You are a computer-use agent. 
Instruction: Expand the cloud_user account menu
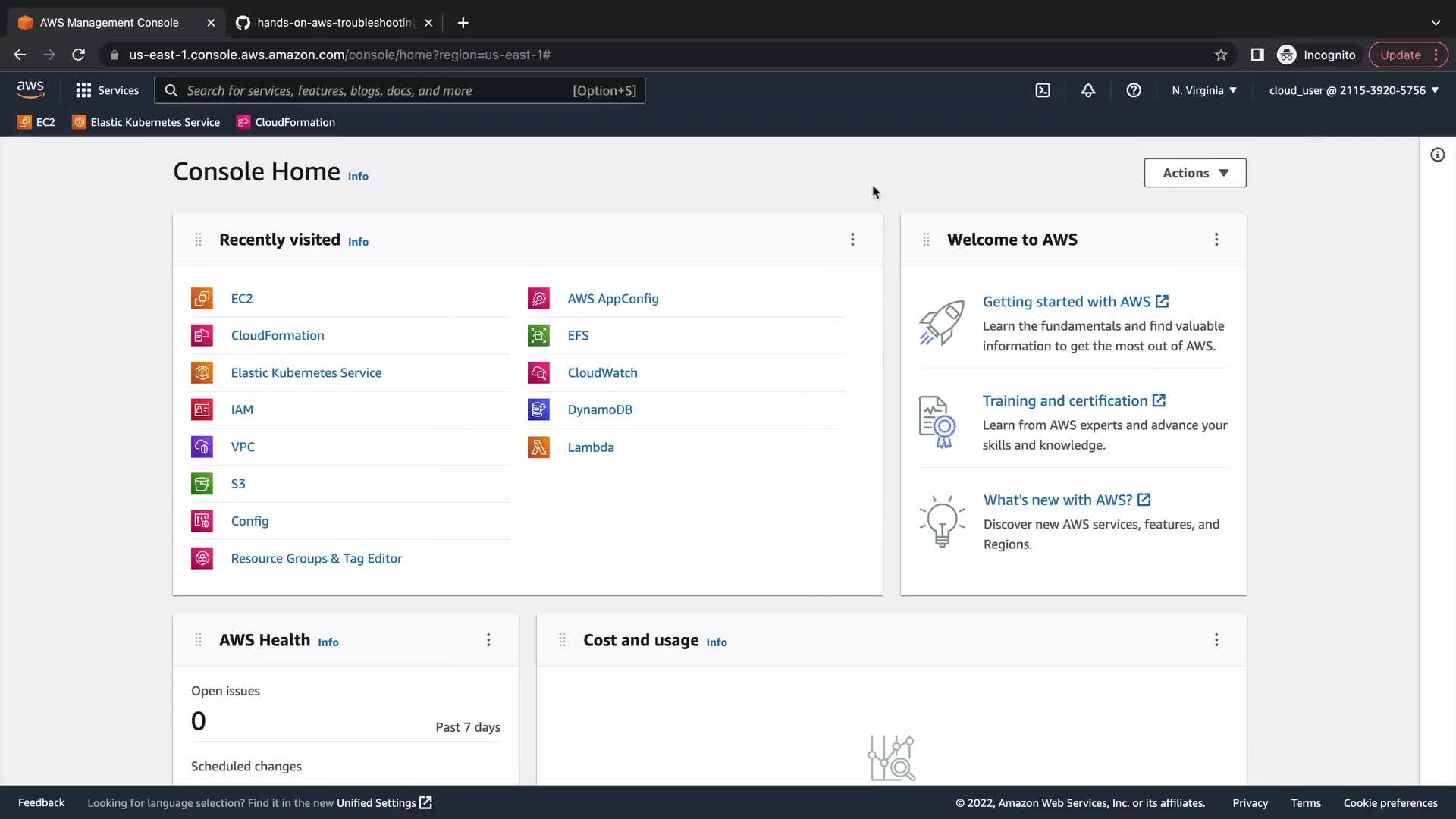(x=1354, y=90)
